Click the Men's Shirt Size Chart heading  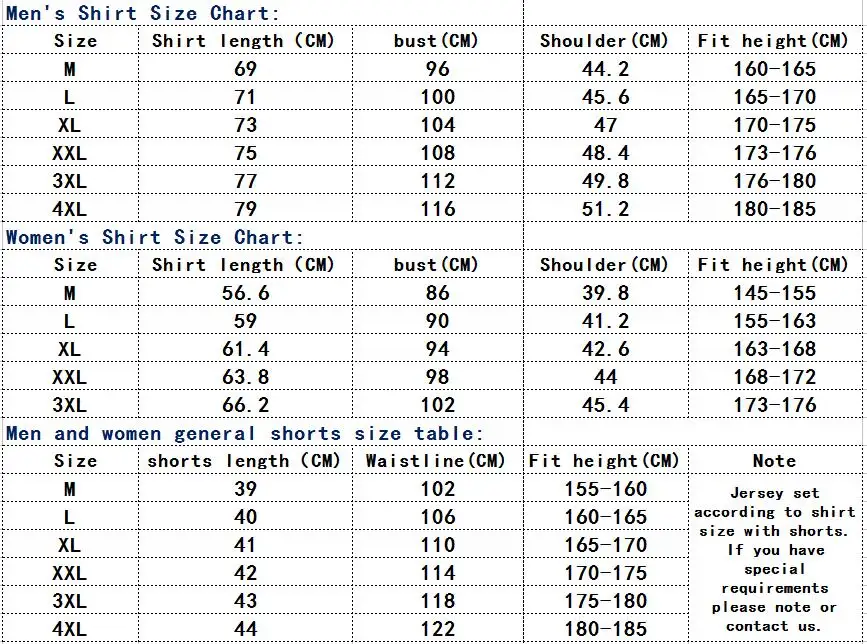(143, 13)
